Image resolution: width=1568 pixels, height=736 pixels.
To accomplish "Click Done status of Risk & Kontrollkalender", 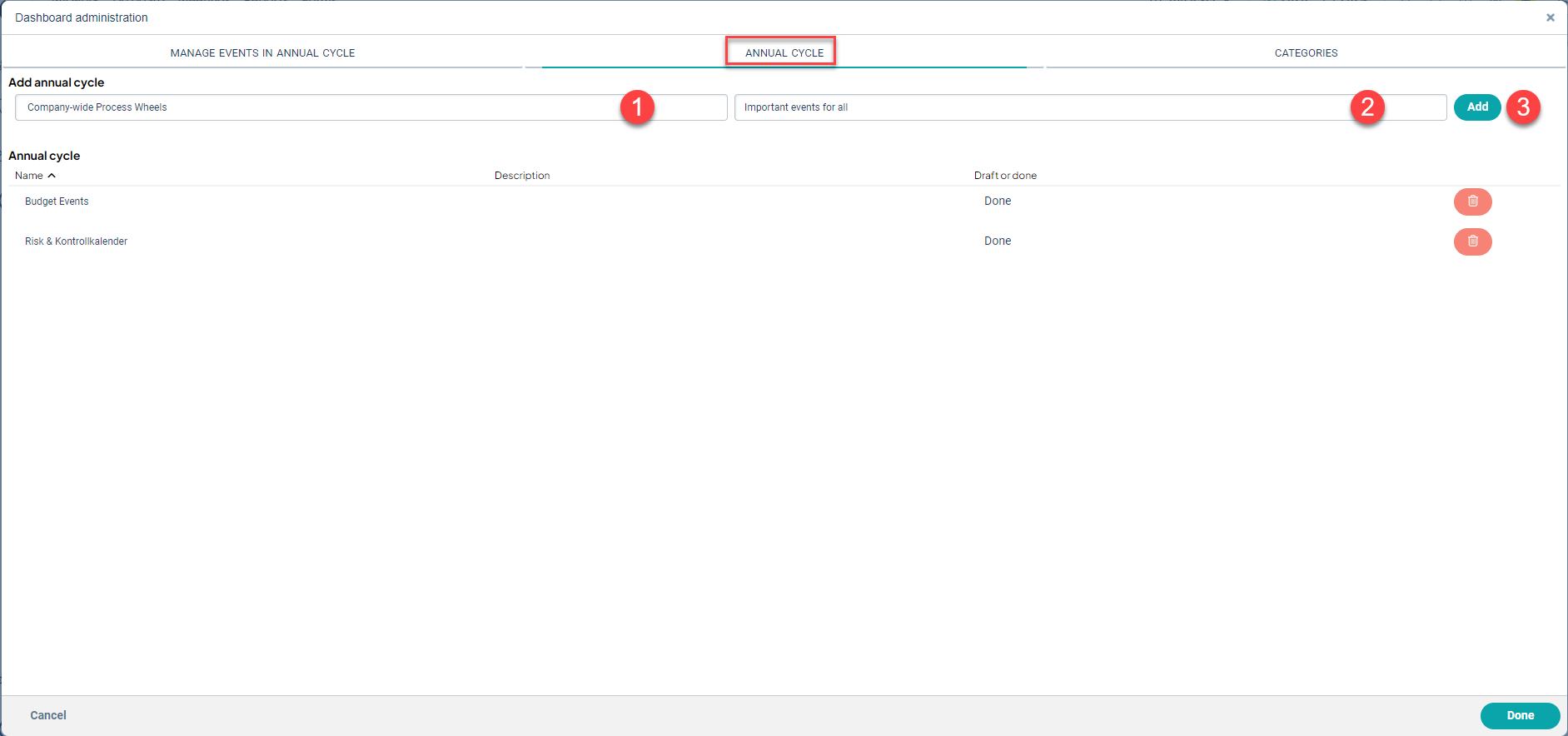I will [998, 241].
